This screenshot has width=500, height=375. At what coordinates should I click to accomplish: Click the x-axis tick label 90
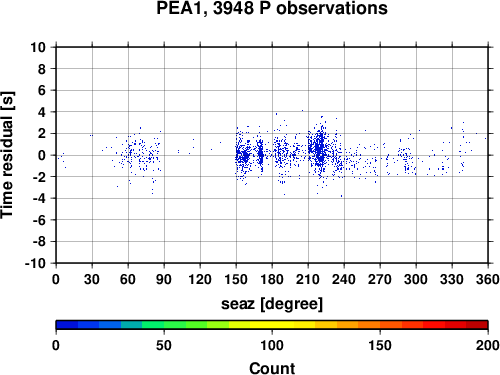[x=164, y=279]
